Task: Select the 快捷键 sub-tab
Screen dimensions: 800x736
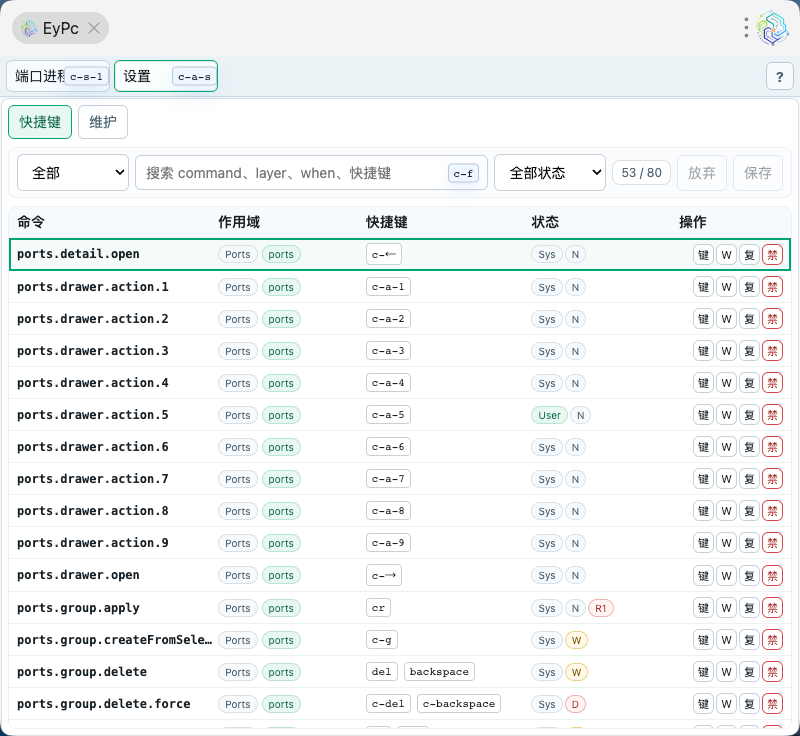Action: pos(40,122)
